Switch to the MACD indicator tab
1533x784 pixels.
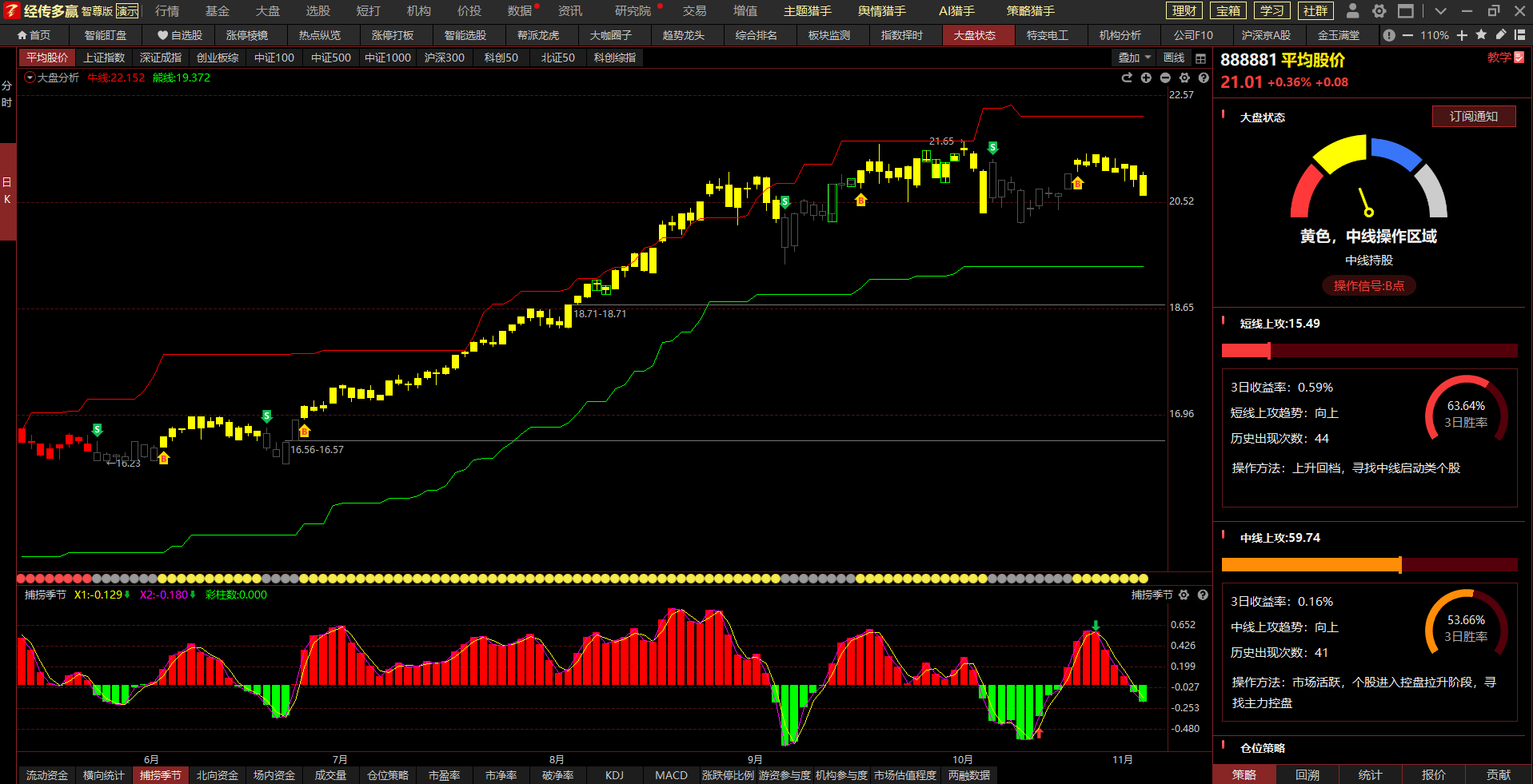click(671, 775)
